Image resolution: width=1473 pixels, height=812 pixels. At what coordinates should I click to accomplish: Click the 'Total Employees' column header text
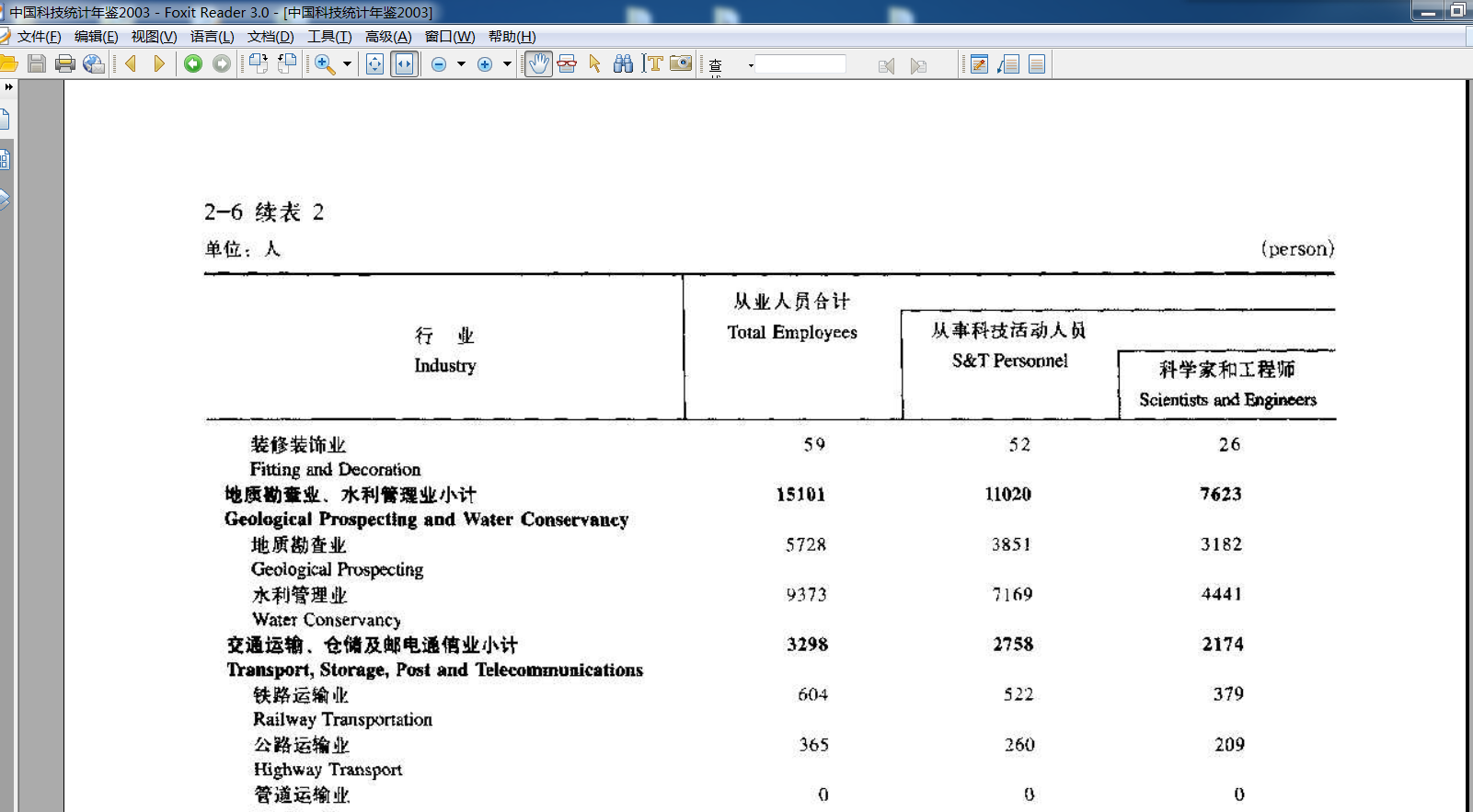(792, 332)
